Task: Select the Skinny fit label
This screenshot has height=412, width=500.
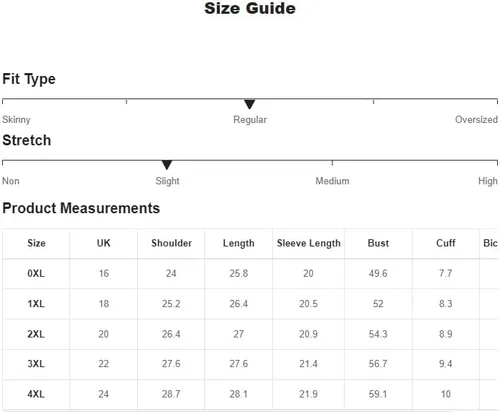Action: point(16,119)
